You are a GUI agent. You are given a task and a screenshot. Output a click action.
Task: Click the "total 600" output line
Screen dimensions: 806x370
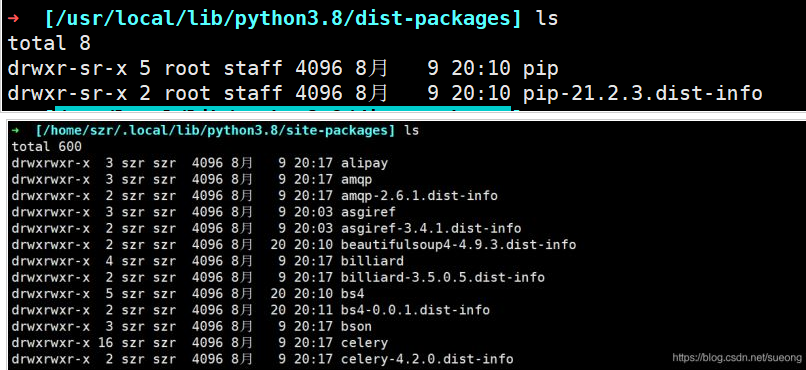(x=47, y=147)
